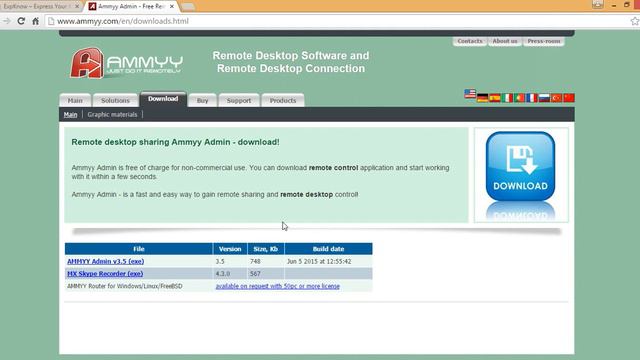Image resolution: width=640 pixels, height=360 pixels.
Task: Click the File column header
Action: (x=139, y=249)
